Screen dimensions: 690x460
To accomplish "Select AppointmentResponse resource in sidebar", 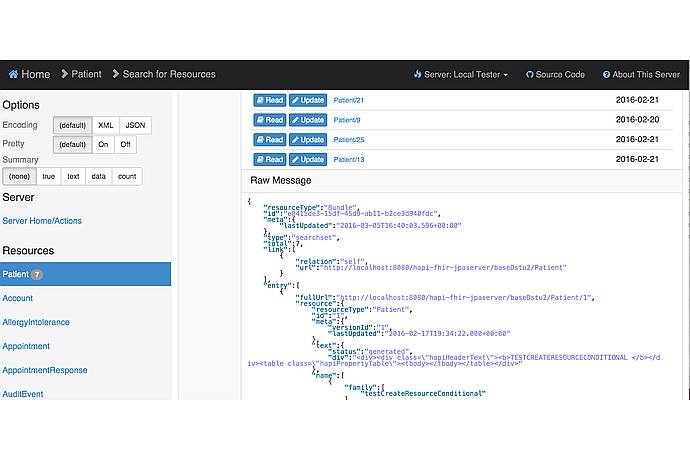I will pyautogui.click(x=45, y=370).
